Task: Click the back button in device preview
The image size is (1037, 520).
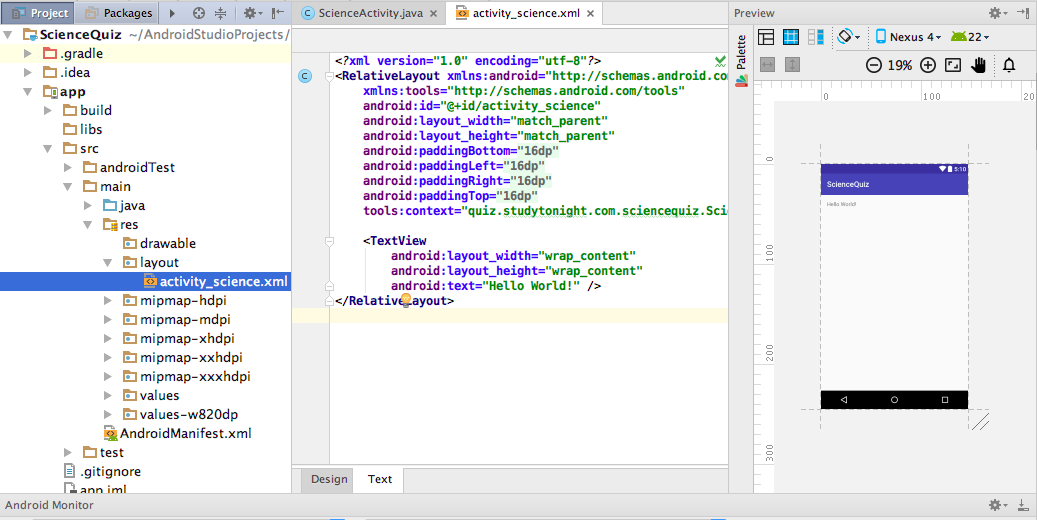Action: (844, 400)
